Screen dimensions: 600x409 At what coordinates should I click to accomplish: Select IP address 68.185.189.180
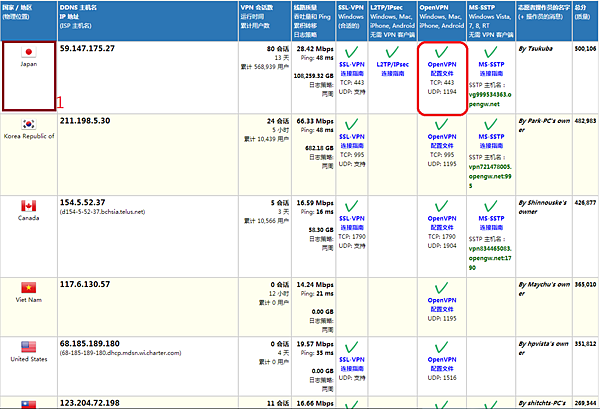90,344
